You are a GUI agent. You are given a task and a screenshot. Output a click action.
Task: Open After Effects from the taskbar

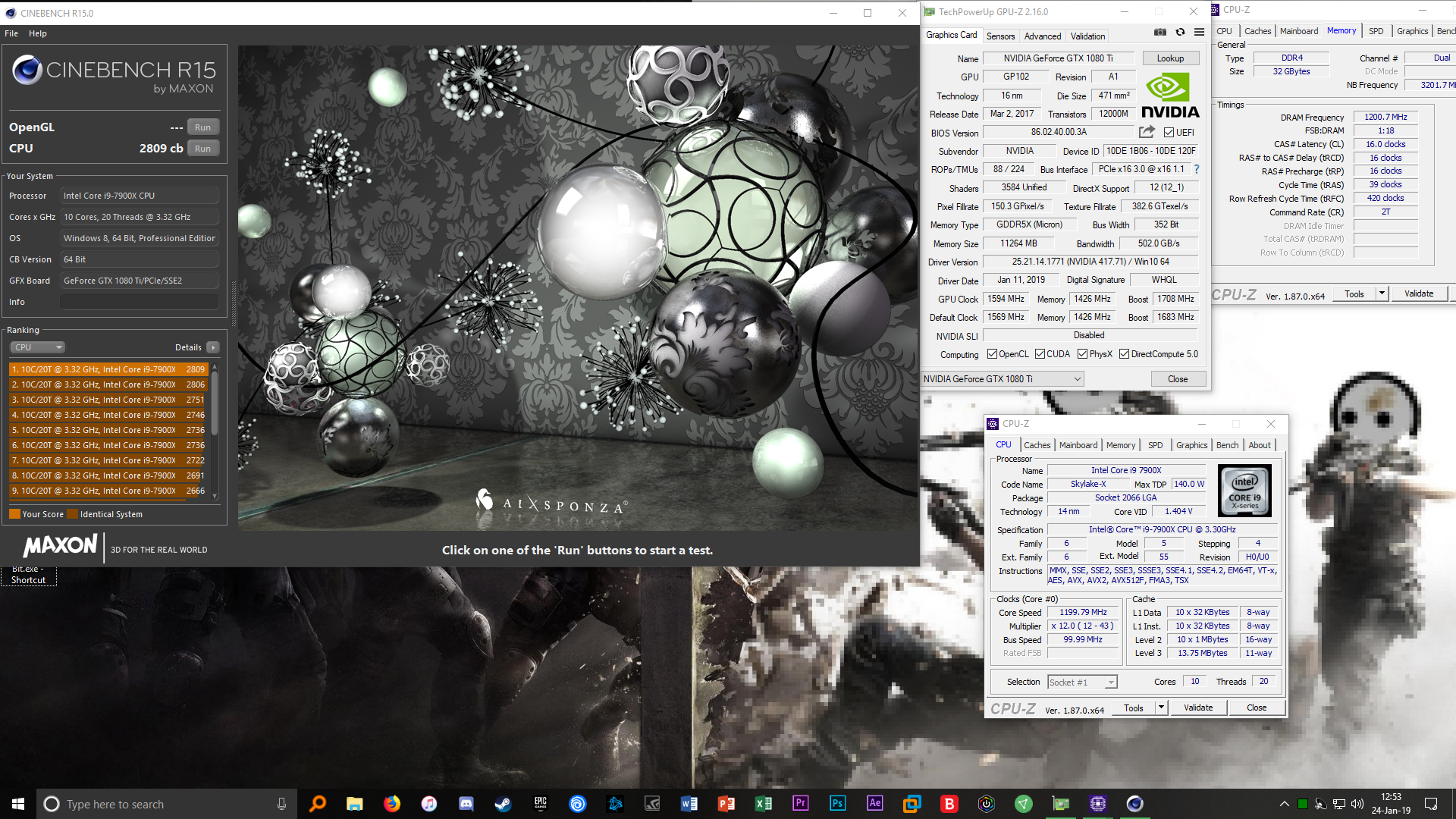(875, 804)
